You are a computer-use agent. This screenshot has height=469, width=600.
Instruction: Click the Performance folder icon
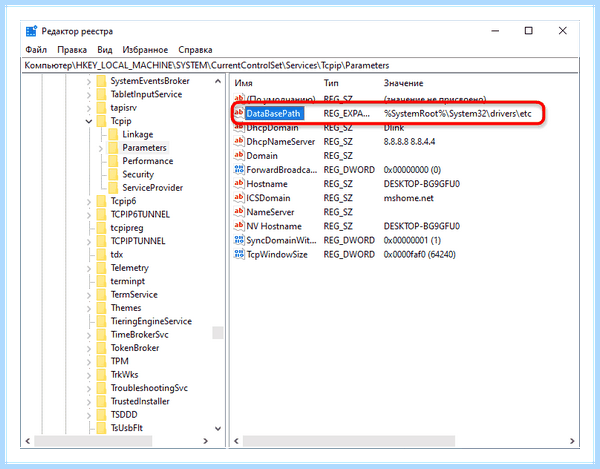click(x=113, y=161)
